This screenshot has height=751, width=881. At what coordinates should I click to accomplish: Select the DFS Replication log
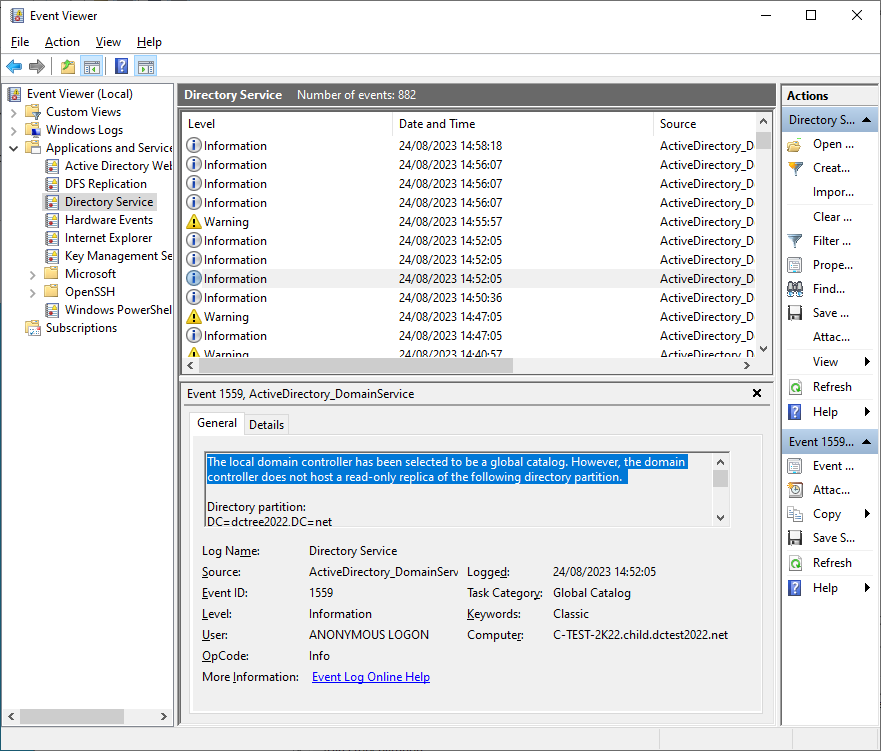pyautogui.click(x=106, y=184)
